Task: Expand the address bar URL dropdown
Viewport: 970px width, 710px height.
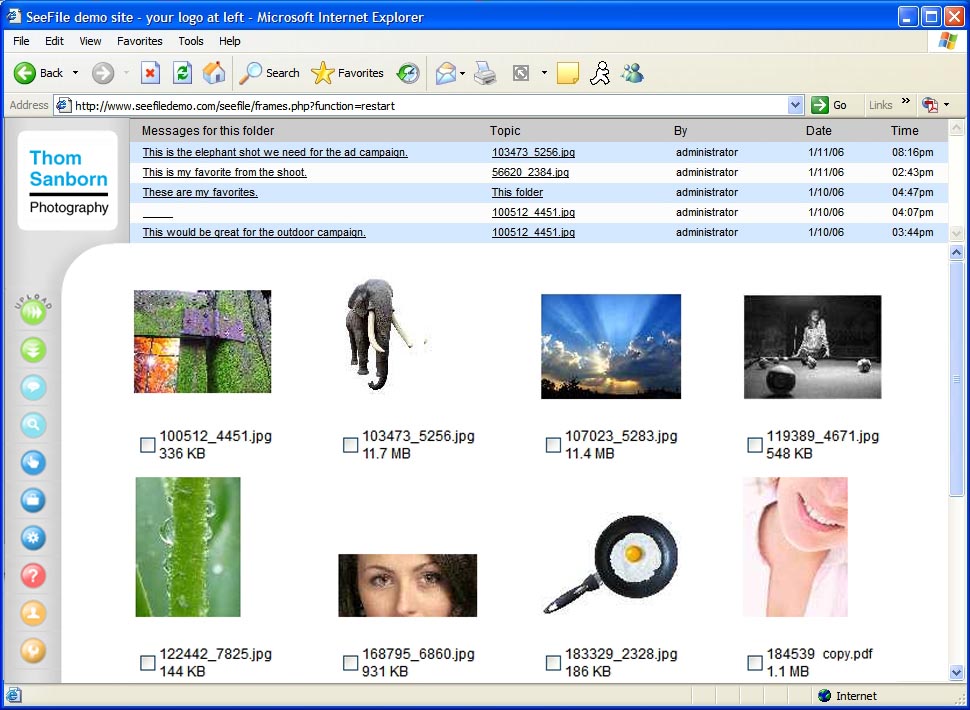Action: pyautogui.click(x=795, y=105)
